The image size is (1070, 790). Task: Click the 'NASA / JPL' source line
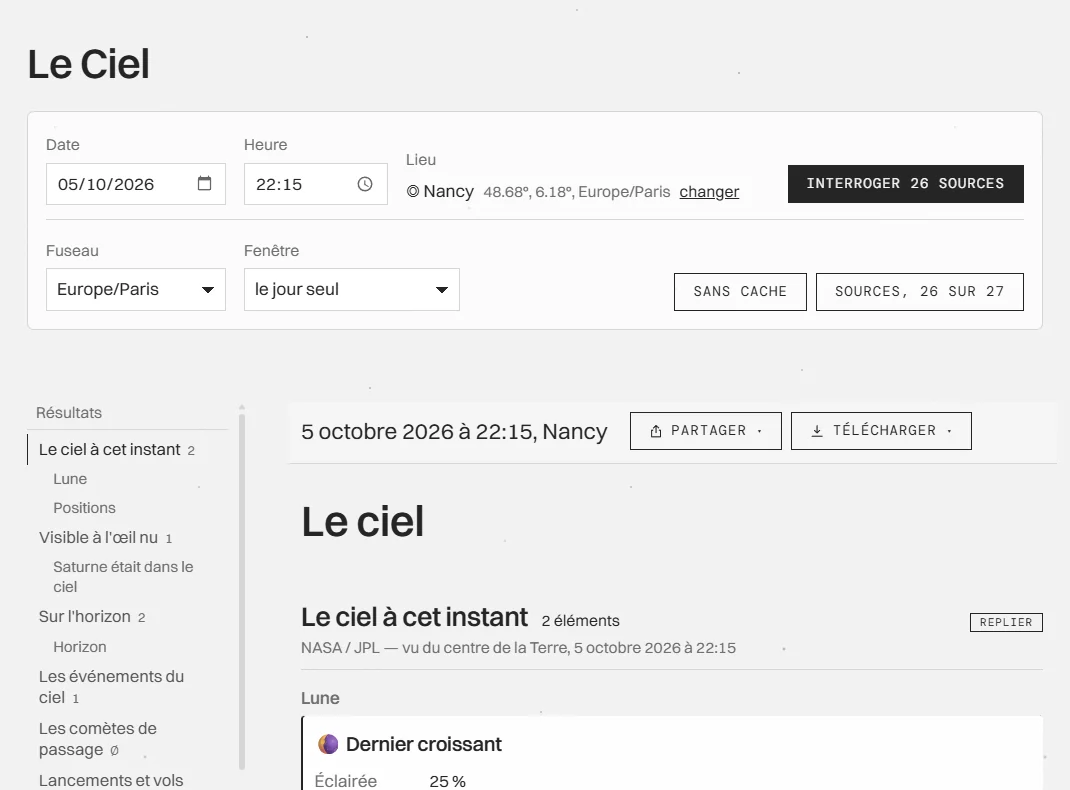519,648
